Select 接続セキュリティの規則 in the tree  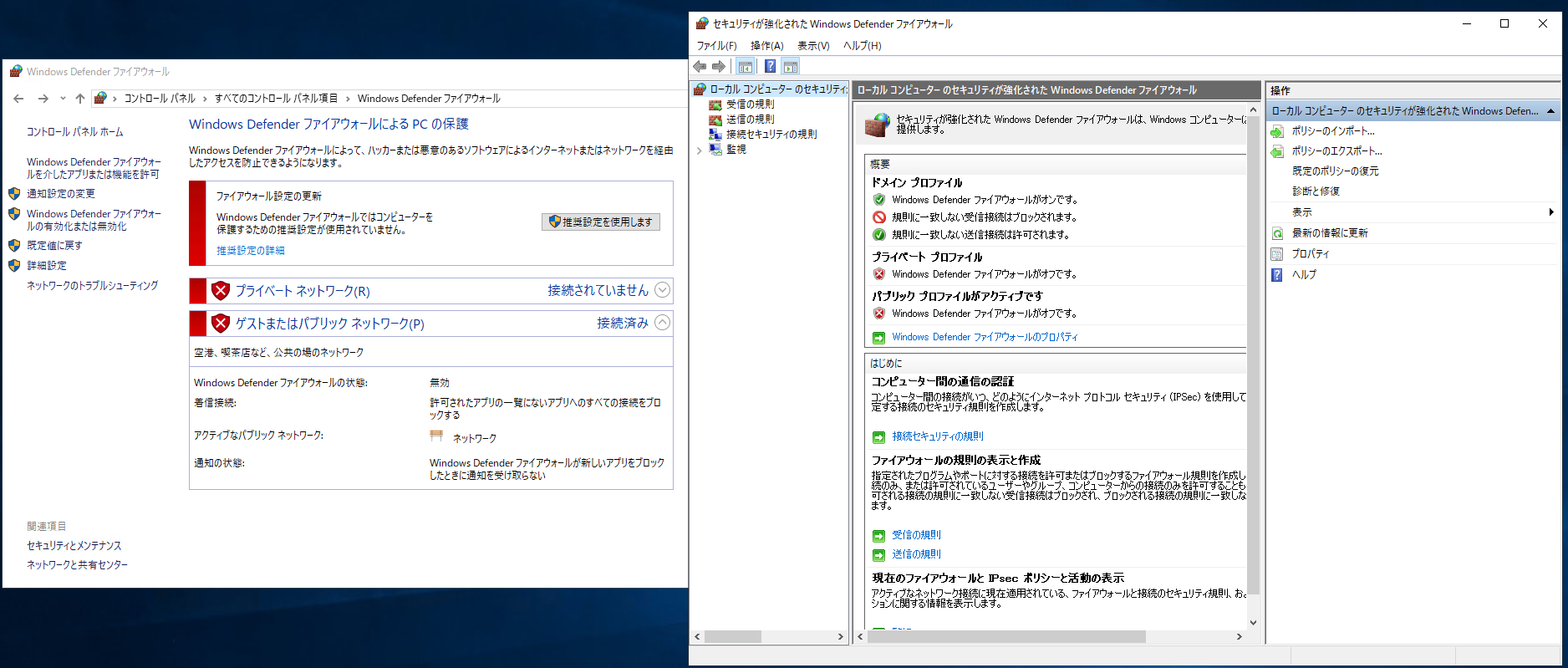coord(771,135)
